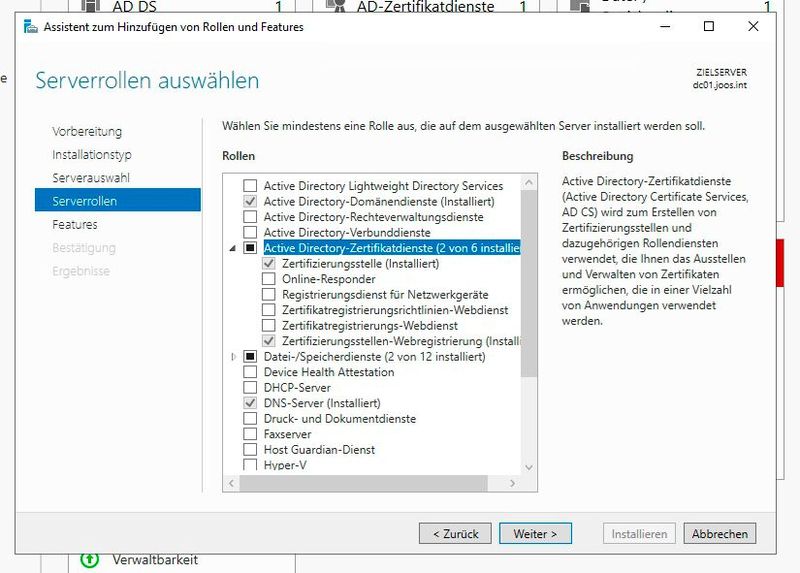Image resolution: width=800 pixels, height=573 pixels.
Task: Click the Bestätigung step
Action: click(x=84, y=247)
